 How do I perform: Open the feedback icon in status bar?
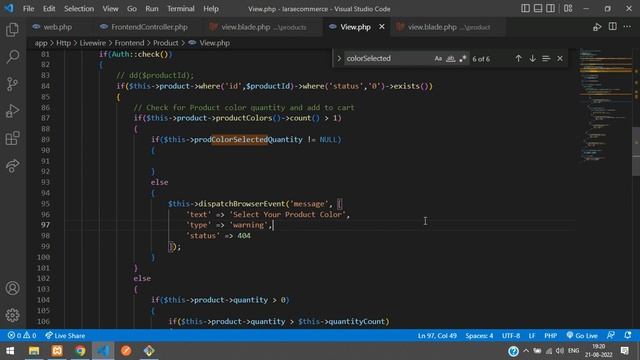[611, 336]
